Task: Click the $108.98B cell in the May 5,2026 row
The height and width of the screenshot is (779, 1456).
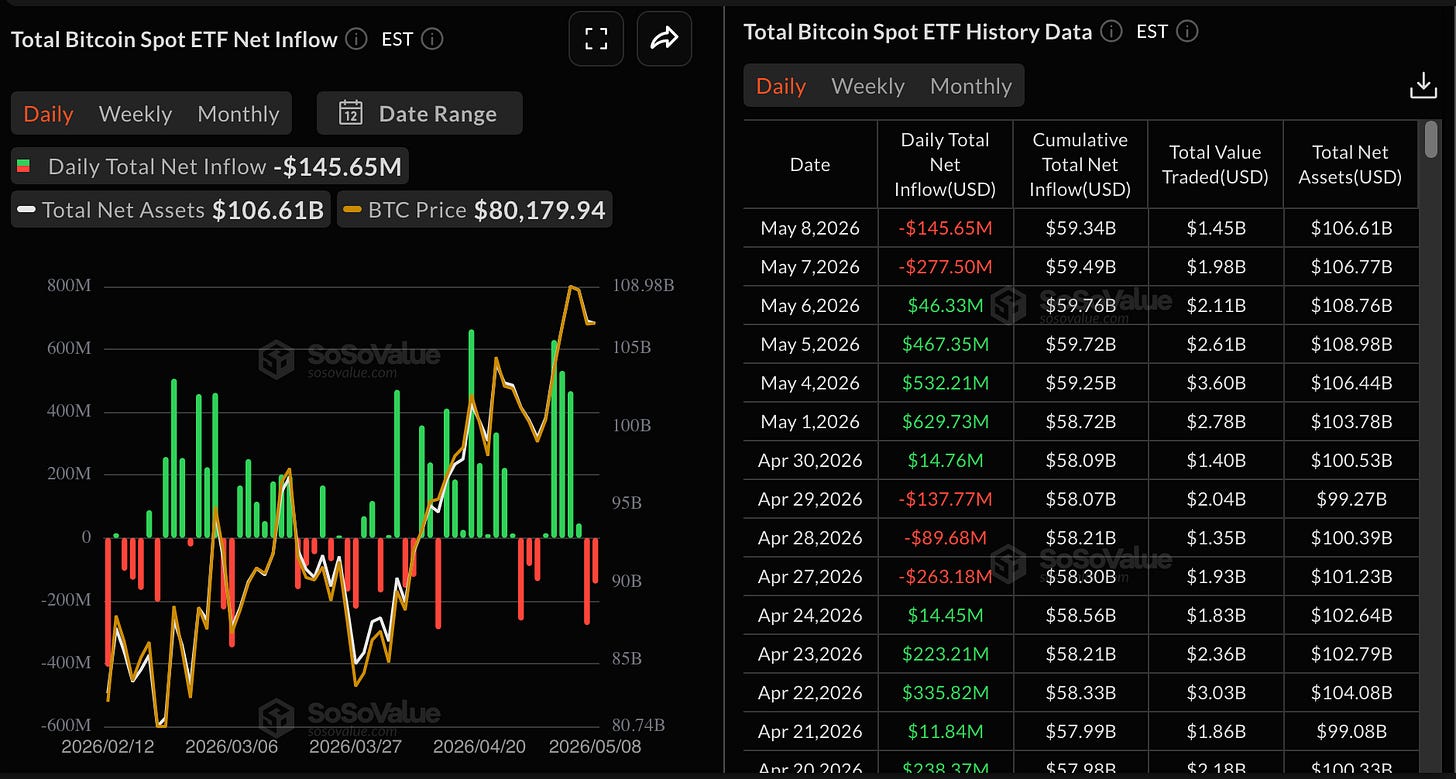Action: (x=1351, y=344)
